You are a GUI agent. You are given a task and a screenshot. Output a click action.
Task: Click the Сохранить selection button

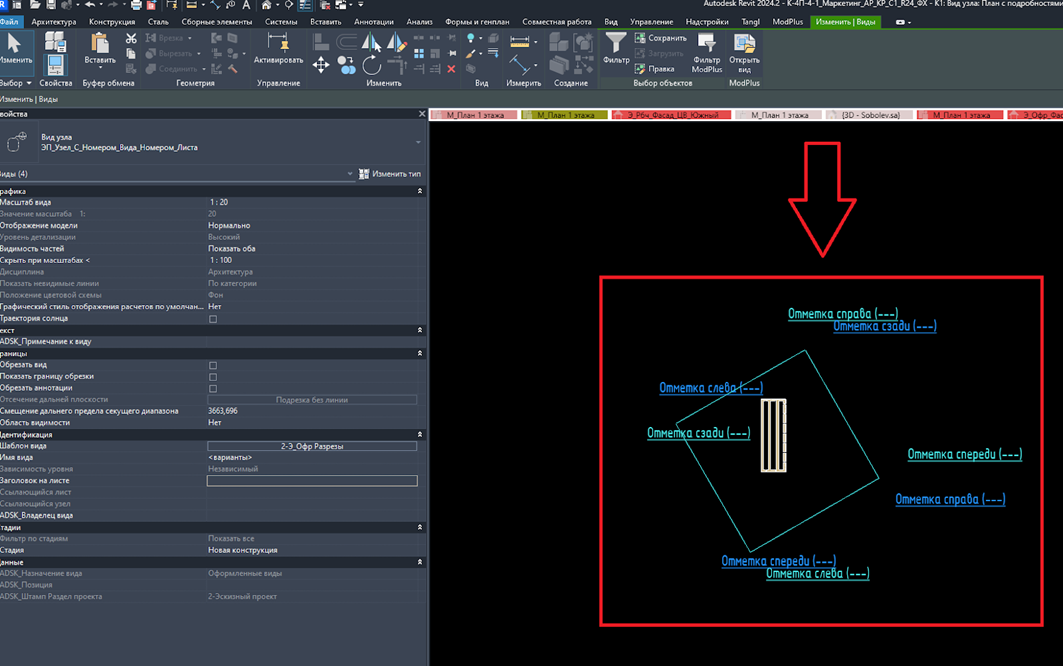point(660,38)
